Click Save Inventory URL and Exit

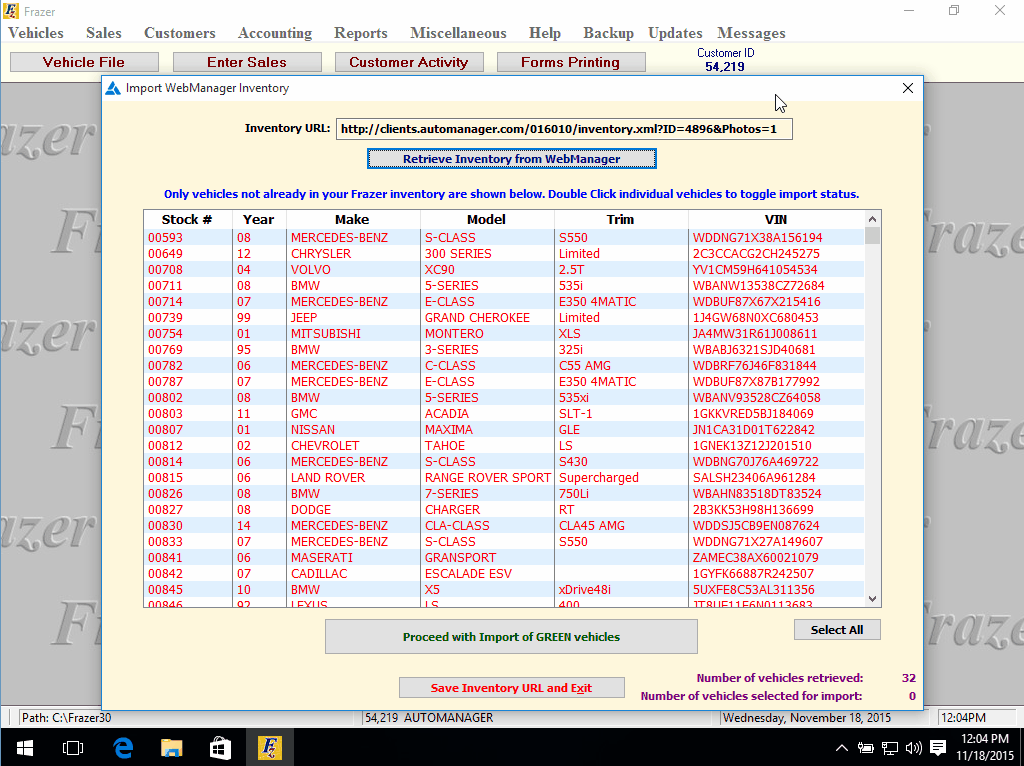click(x=511, y=688)
